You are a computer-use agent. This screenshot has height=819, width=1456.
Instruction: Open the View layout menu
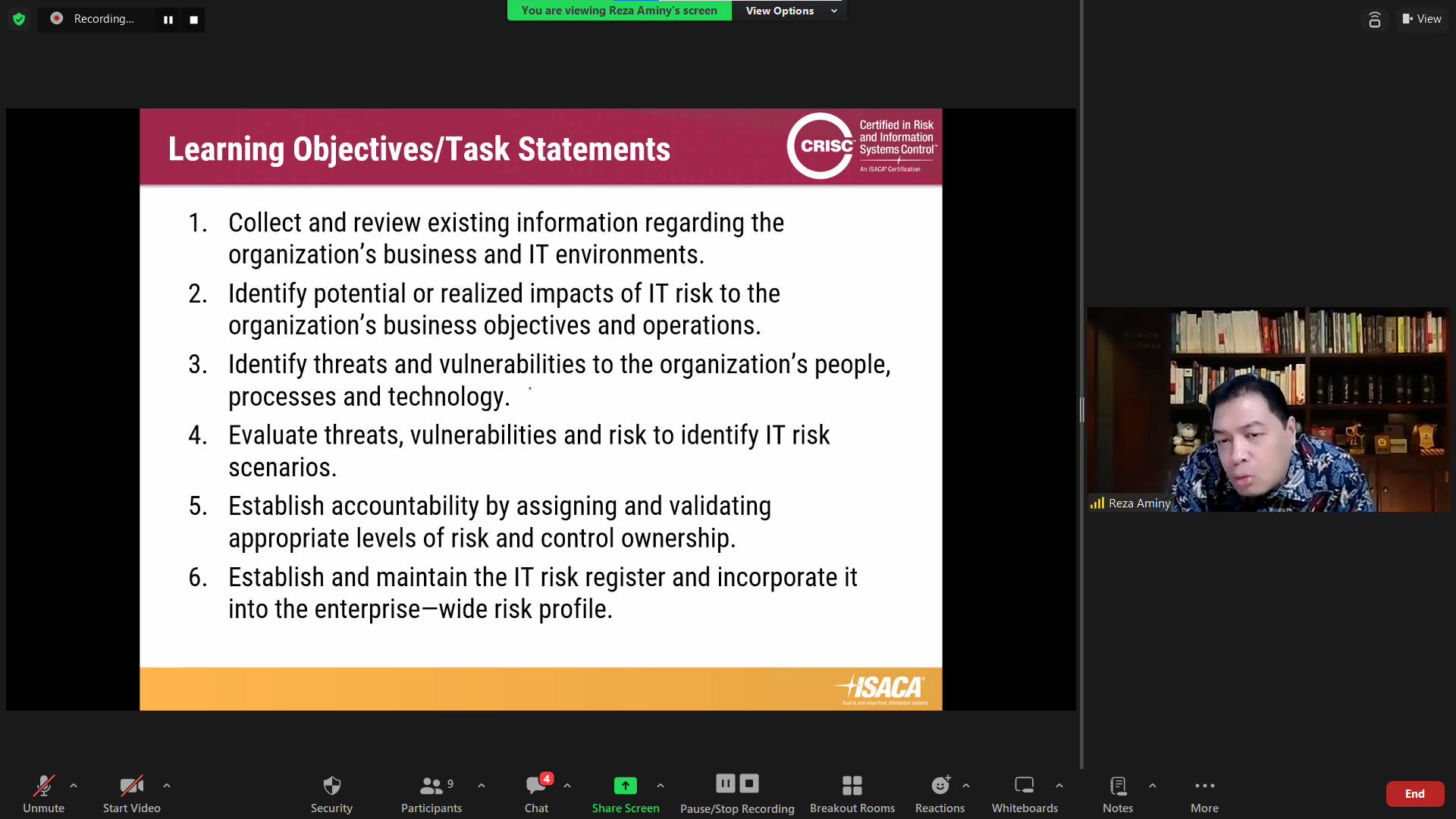[x=1422, y=19]
